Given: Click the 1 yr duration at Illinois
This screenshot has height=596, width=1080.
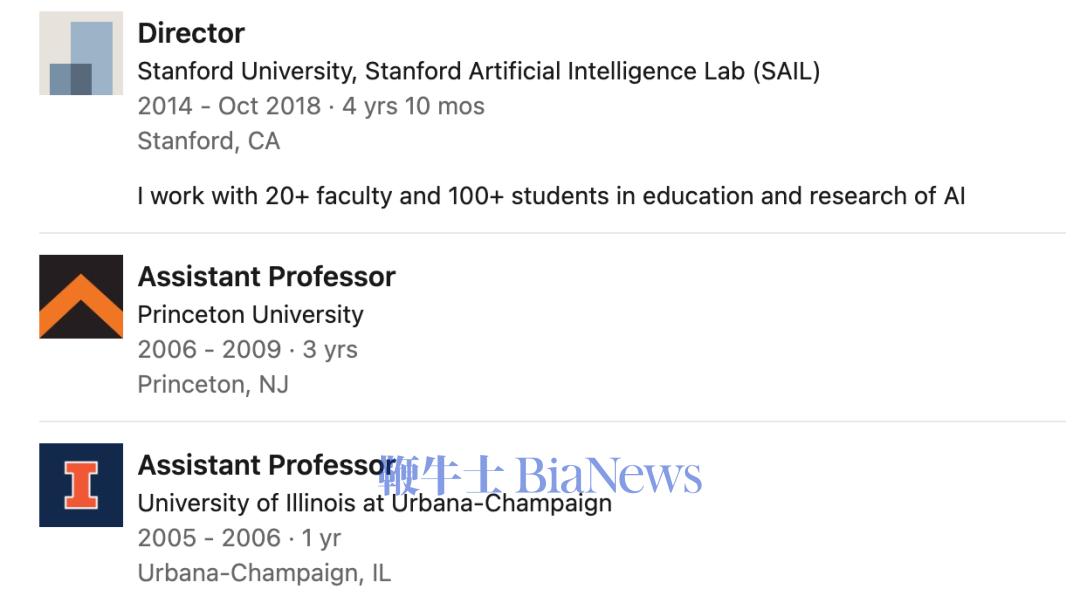Looking at the screenshot, I should [321, 538].
